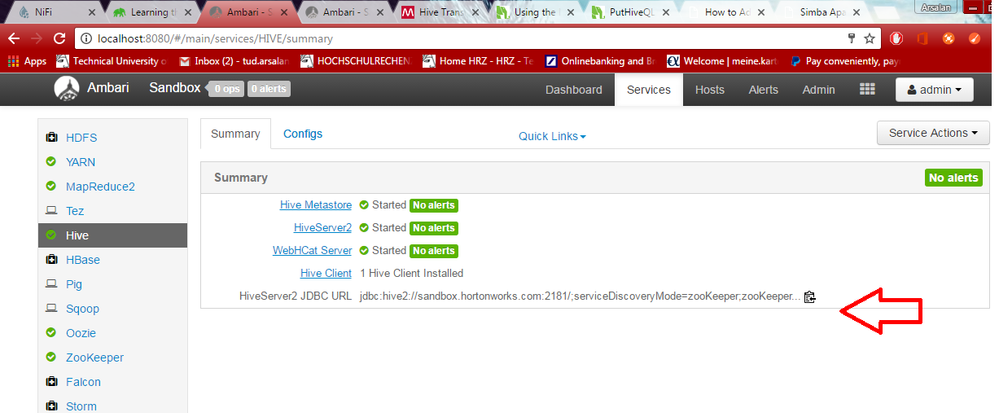This screenshot has width=999, height=413.
Task: Click the 0 ops badge
Action: coord(227,89)
